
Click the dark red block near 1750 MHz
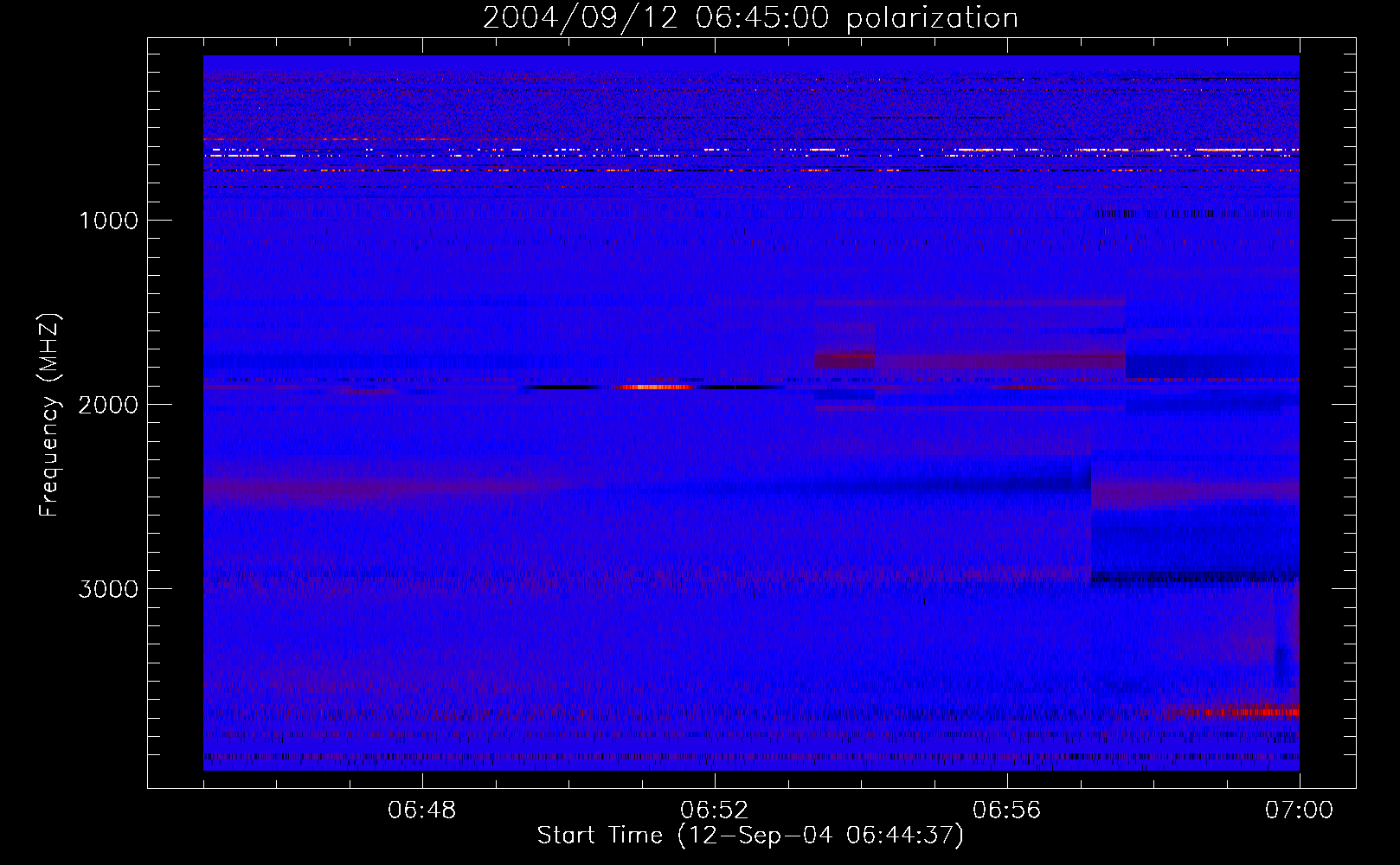[x=844, y=358]
